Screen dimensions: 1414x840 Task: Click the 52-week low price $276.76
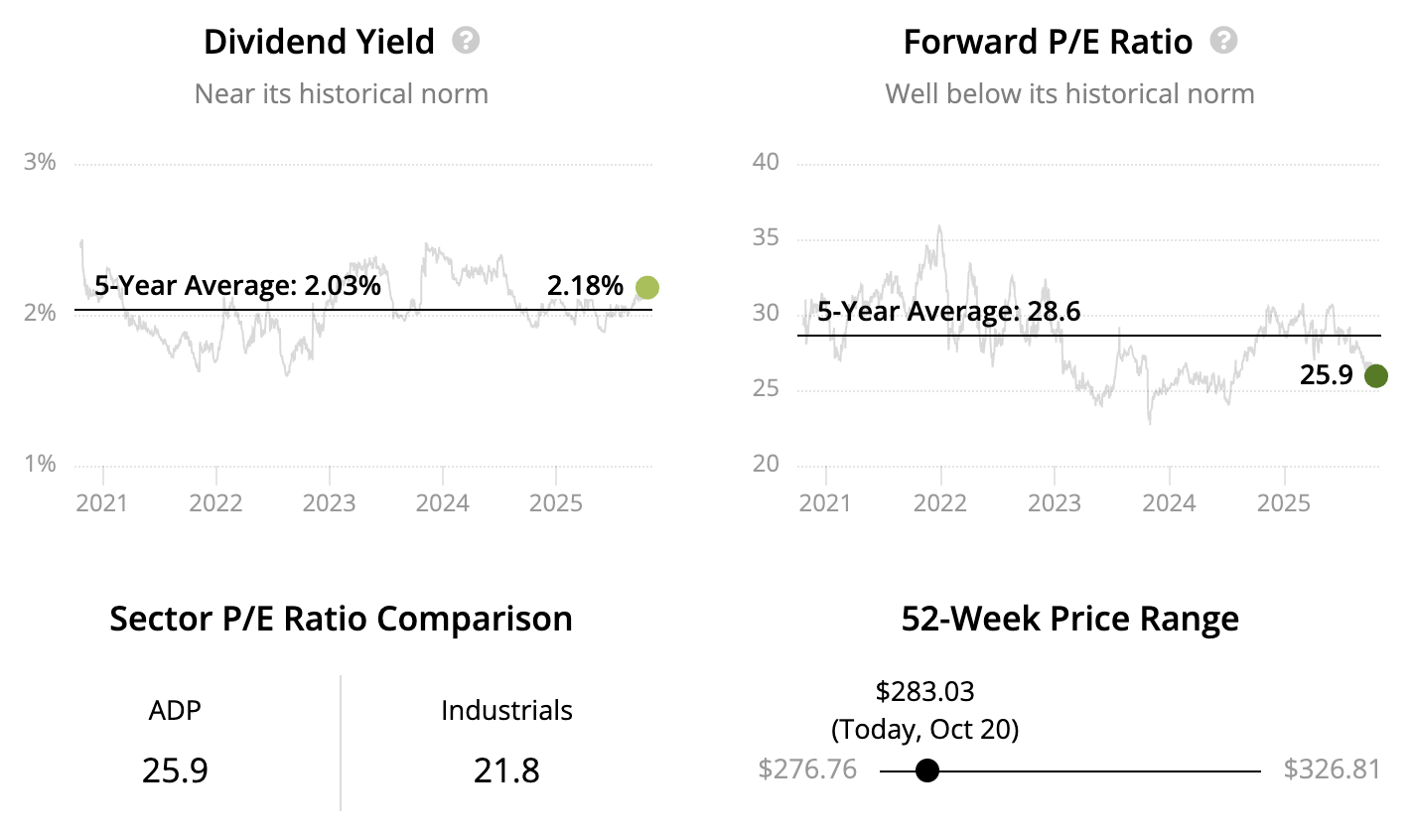coord(807,770)
